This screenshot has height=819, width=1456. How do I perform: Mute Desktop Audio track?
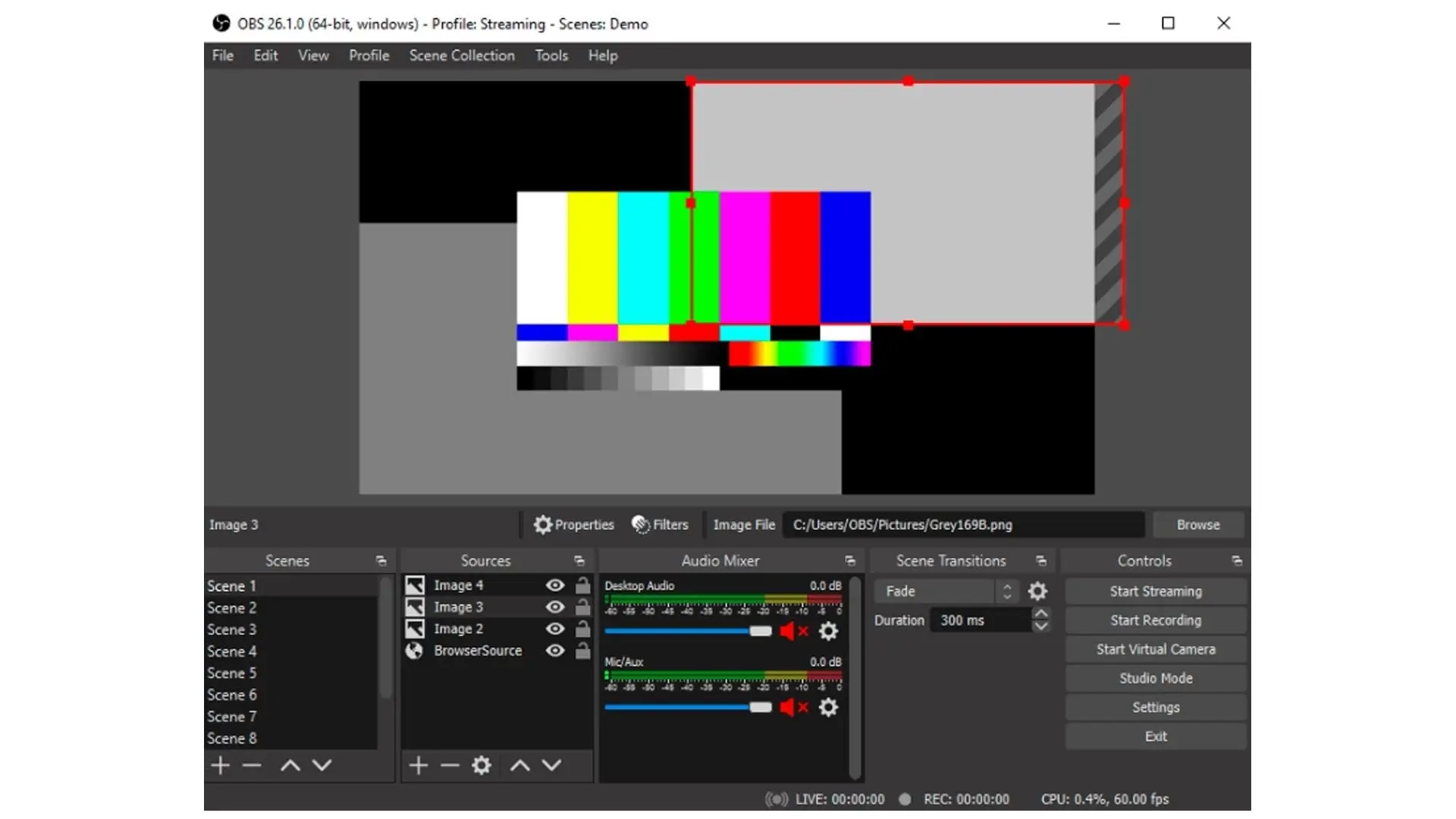pyautogui.click(x=791, y=631)
